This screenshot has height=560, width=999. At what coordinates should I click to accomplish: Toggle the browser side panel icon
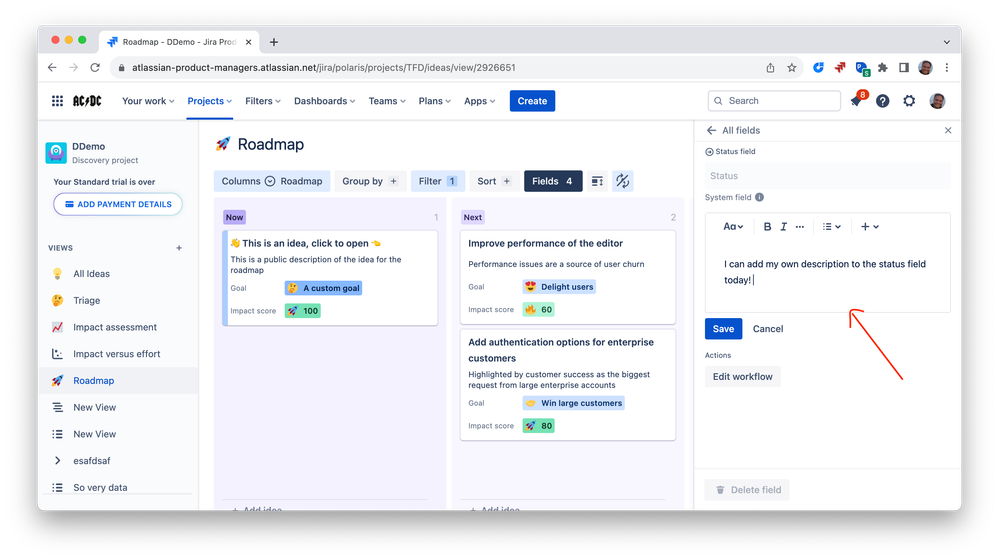pyautogui.click(x=903, y=68)
